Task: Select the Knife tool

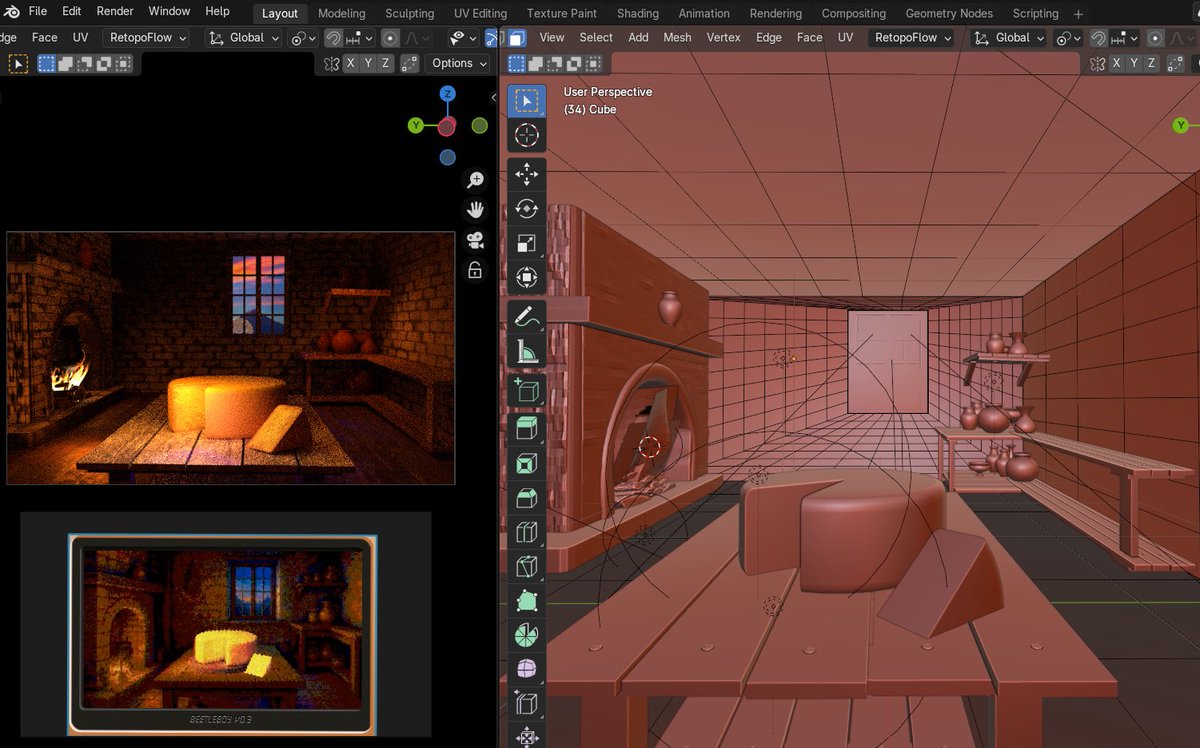Action: tap(527, 566)
